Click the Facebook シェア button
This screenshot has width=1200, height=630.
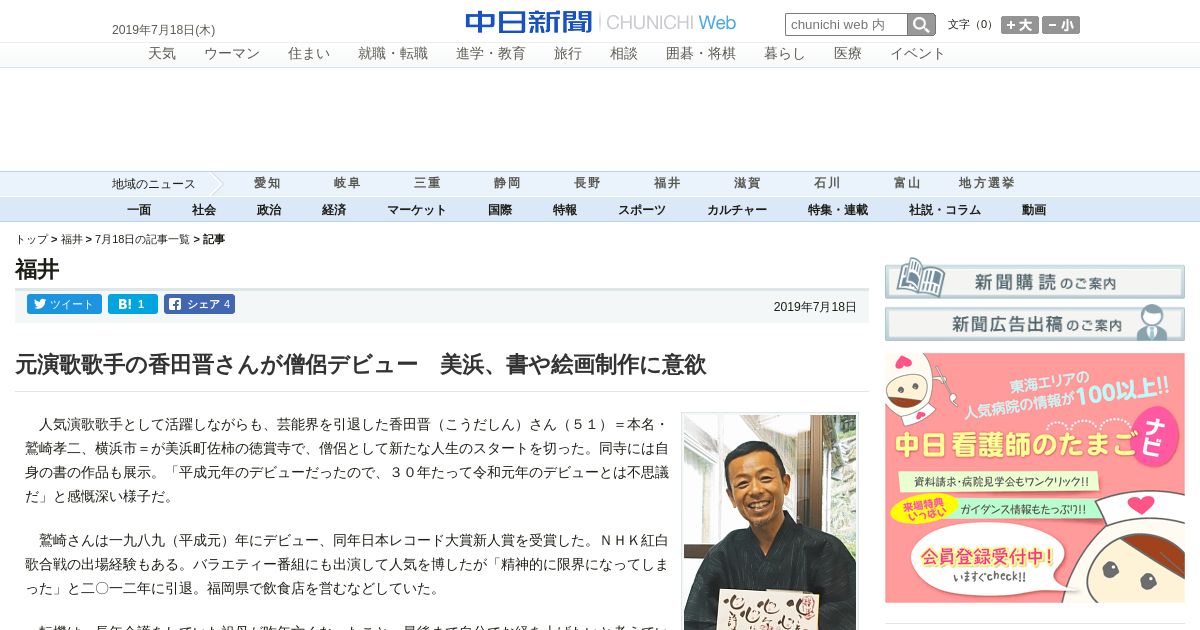(199, 304)
